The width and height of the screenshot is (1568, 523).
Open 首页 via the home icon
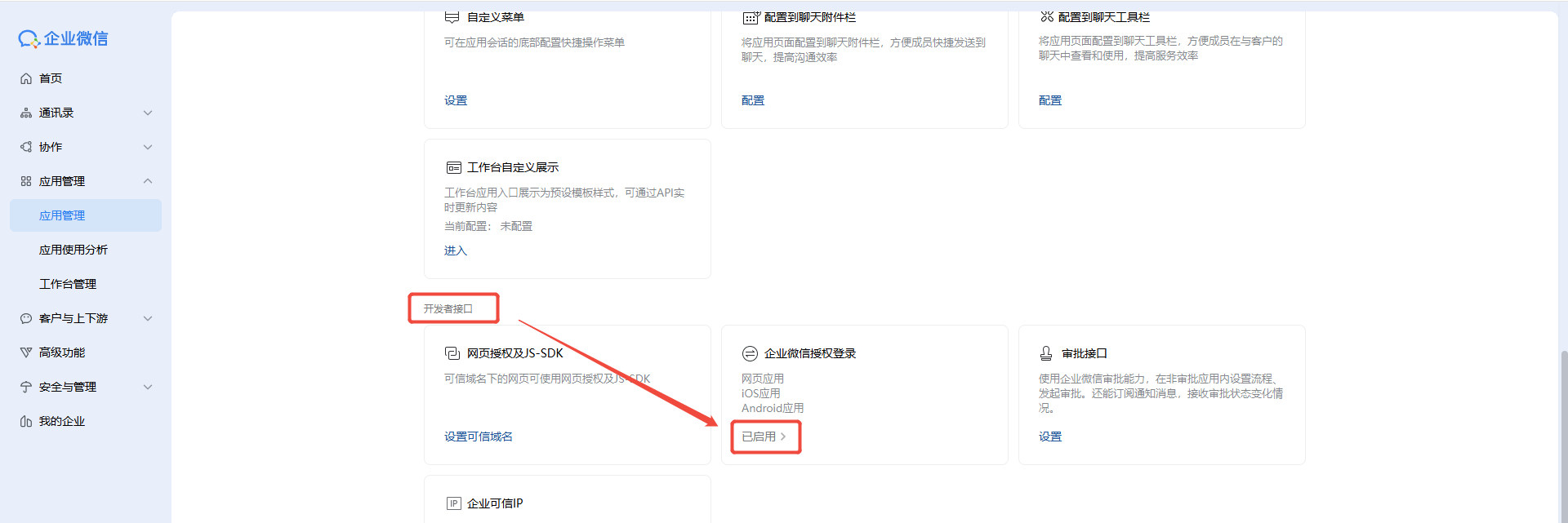coord(26,78)
